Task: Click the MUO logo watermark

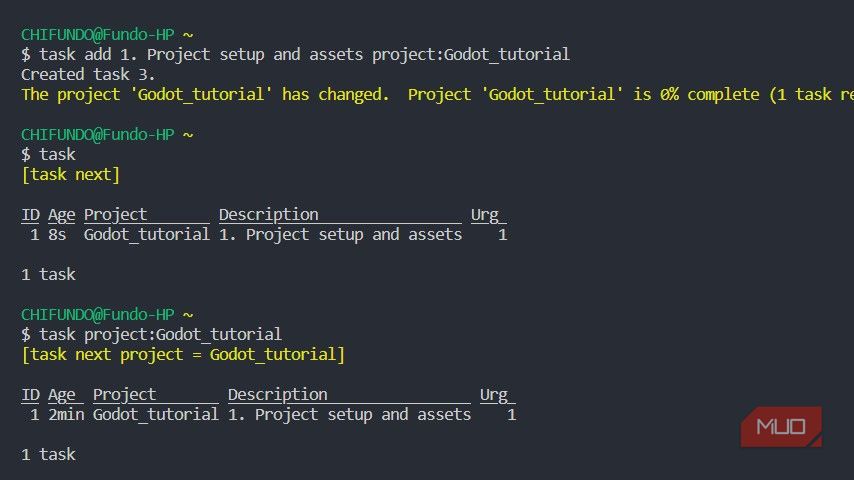Action: pos(781,427)
